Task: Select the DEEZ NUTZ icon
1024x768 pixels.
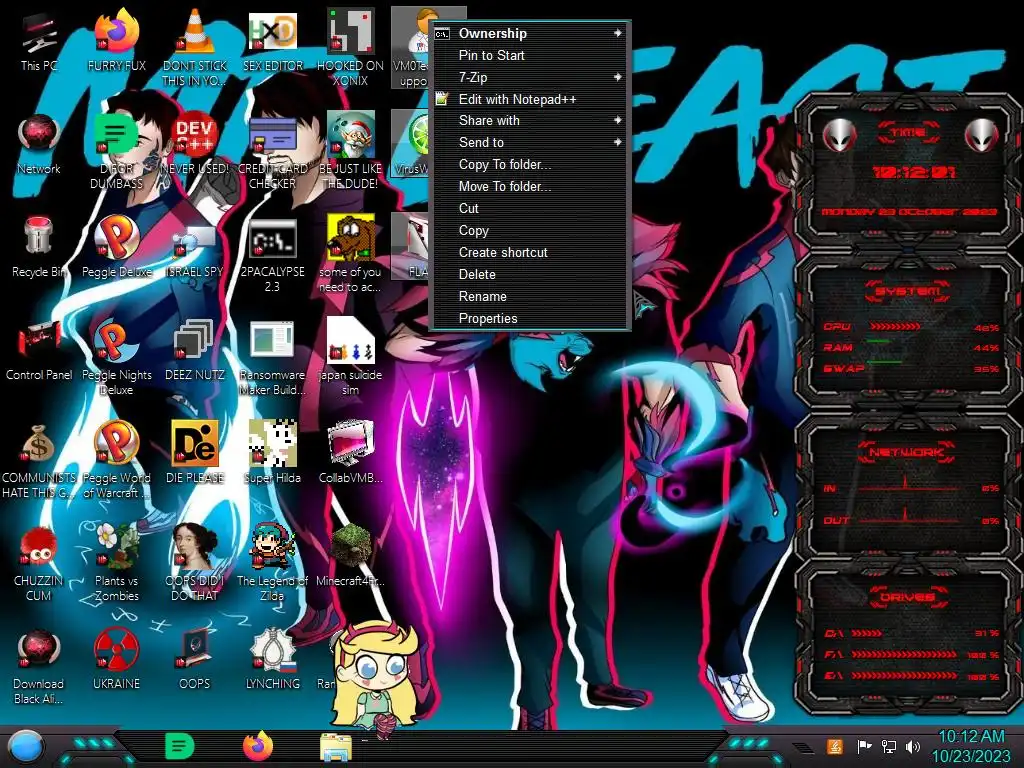Action: pyautogui.click(x=195, y=350)
